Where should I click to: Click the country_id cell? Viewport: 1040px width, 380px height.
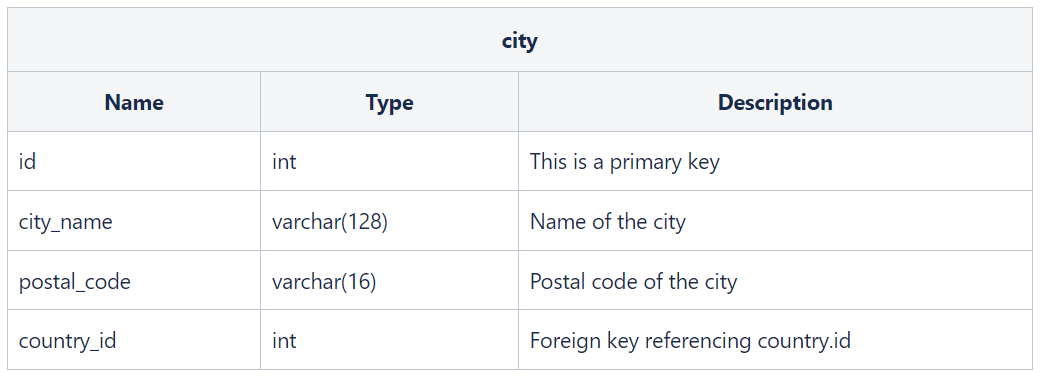(68, 340)
